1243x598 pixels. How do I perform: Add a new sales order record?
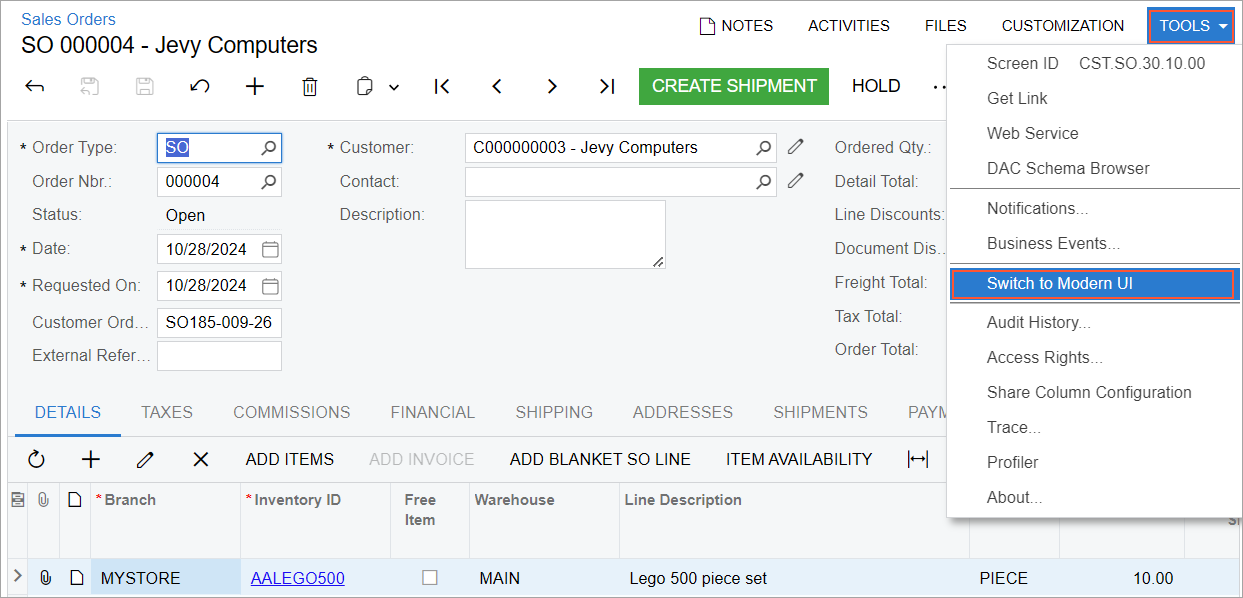click(255, 87)
